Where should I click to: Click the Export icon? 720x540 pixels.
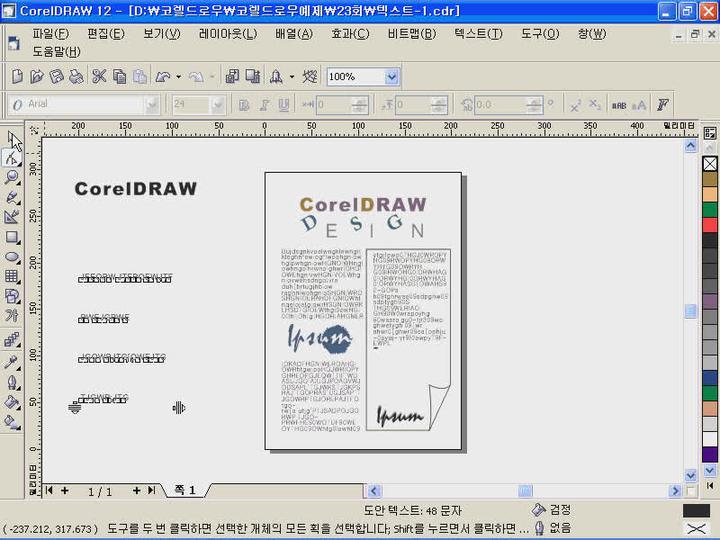pyautogui.click(x=253, y=76)
